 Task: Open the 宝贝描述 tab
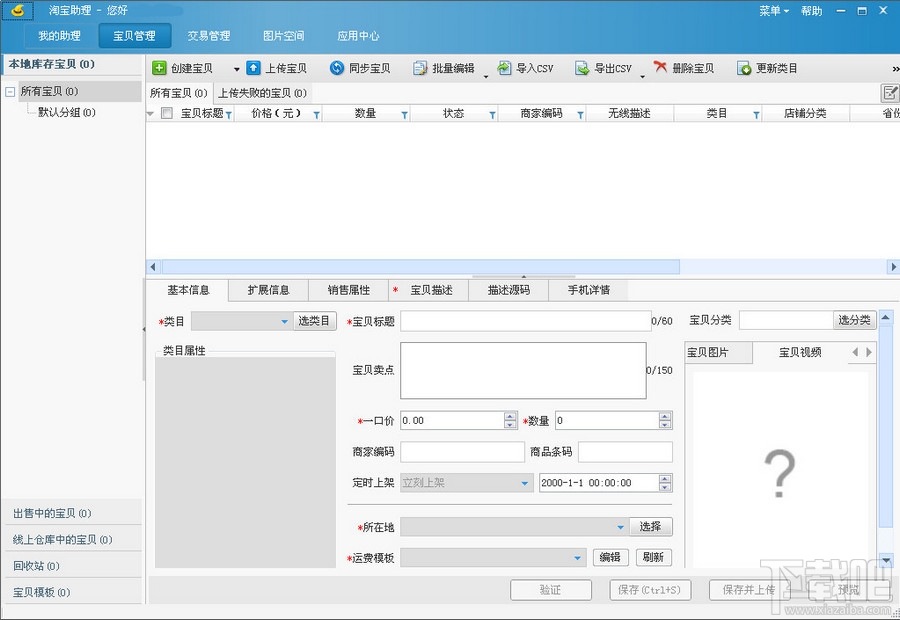pos(429,290)
